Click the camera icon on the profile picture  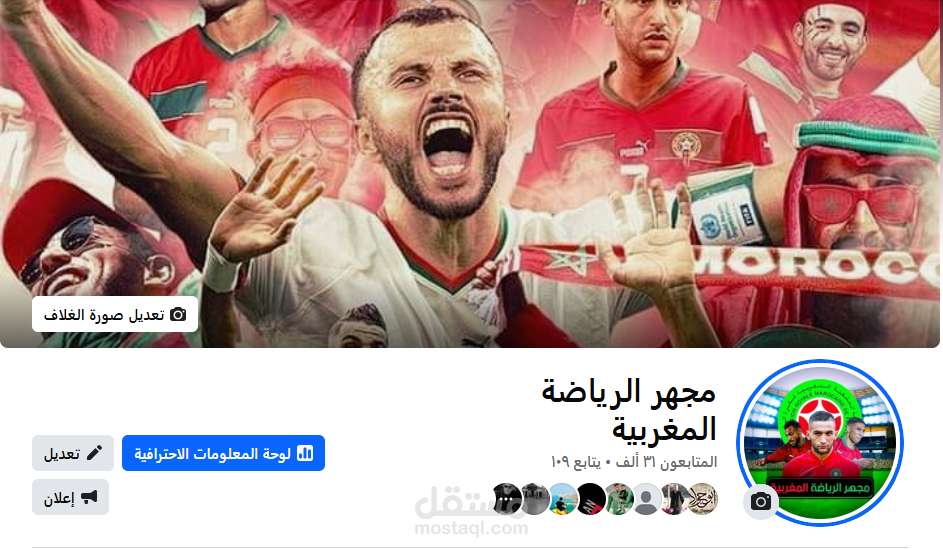click(x=761, y=501)
